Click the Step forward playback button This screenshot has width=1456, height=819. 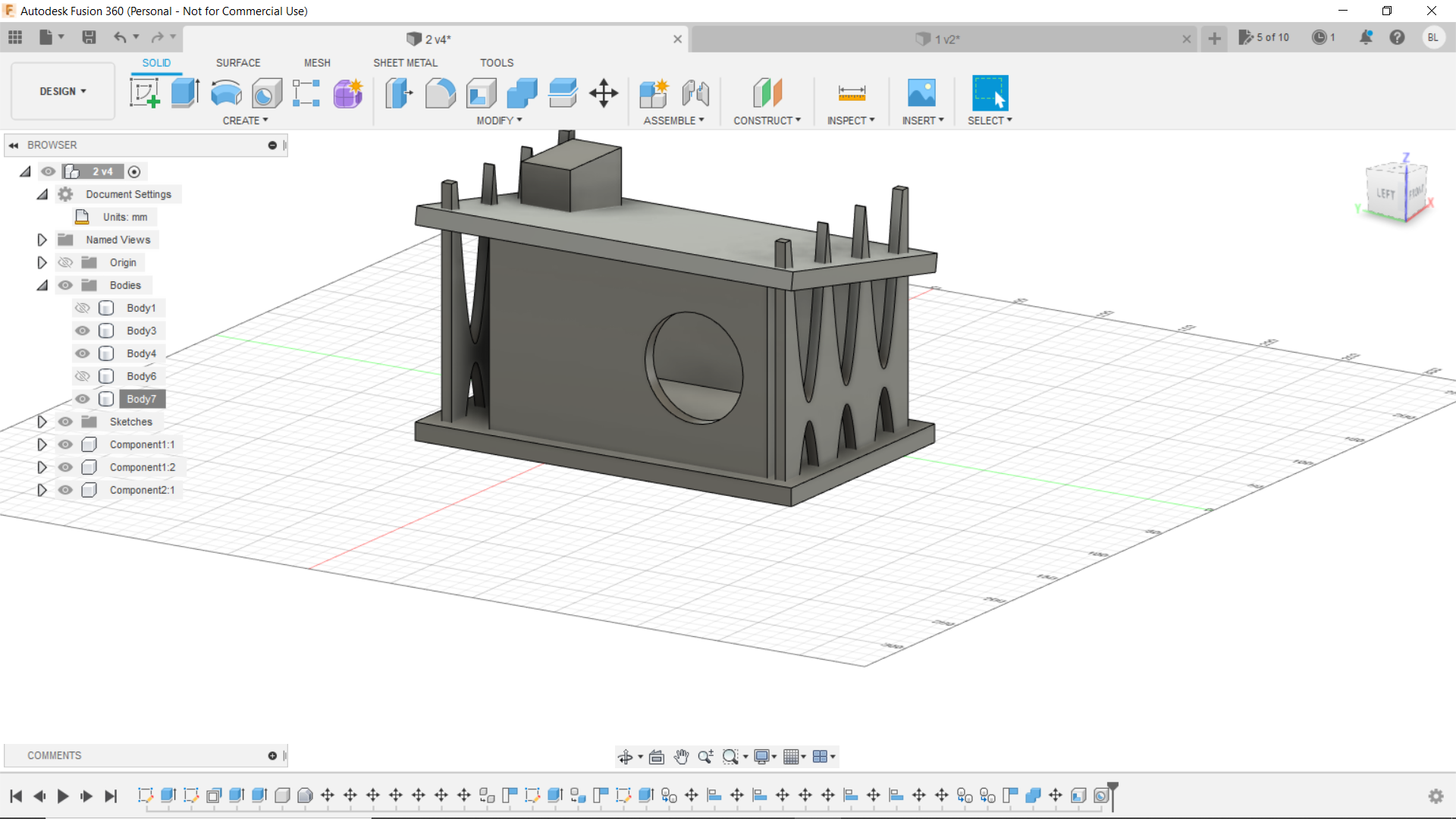tap(87, 796)
